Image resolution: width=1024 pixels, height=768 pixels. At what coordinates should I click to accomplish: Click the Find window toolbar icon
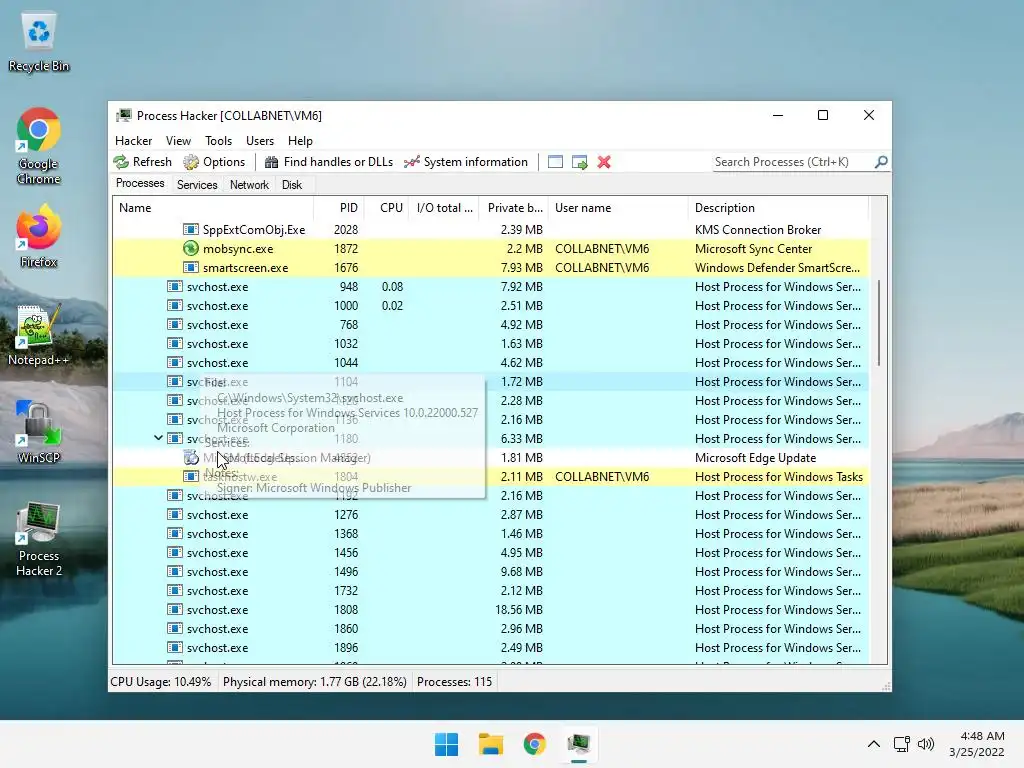(x=555, y=162)
